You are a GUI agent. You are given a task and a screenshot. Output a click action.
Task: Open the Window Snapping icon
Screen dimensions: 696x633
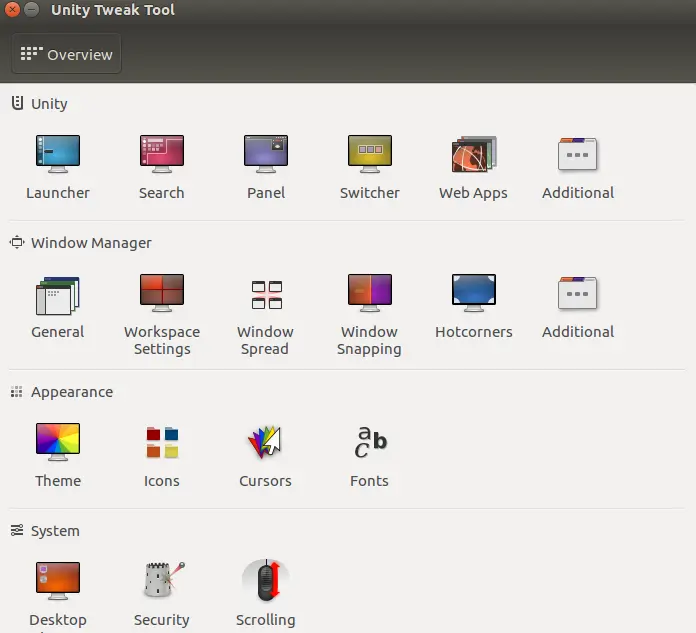pos(370,293)
